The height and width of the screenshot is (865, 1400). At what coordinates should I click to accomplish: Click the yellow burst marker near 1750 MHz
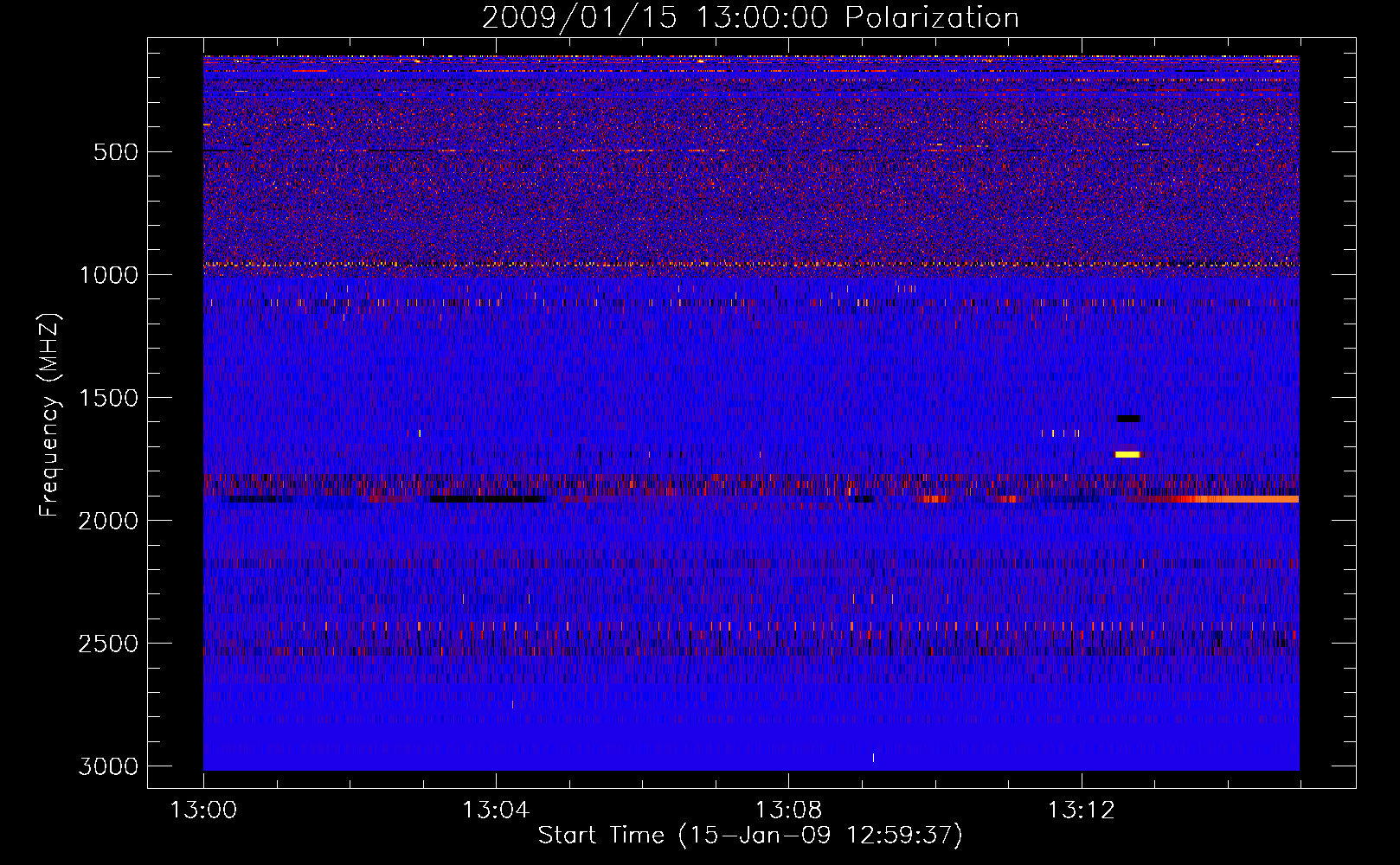[1127, 454]
